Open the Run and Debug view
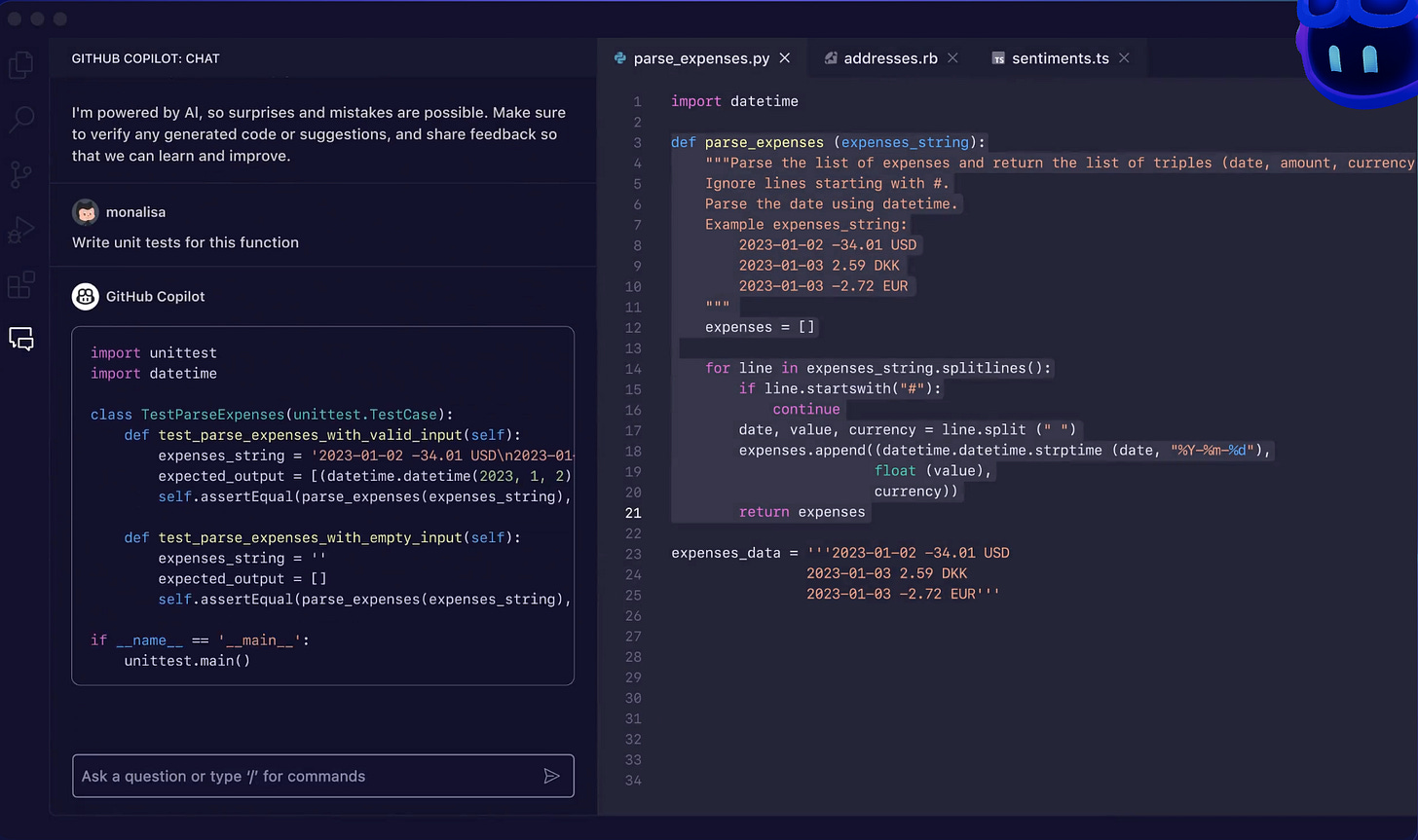 coord(21,231)
